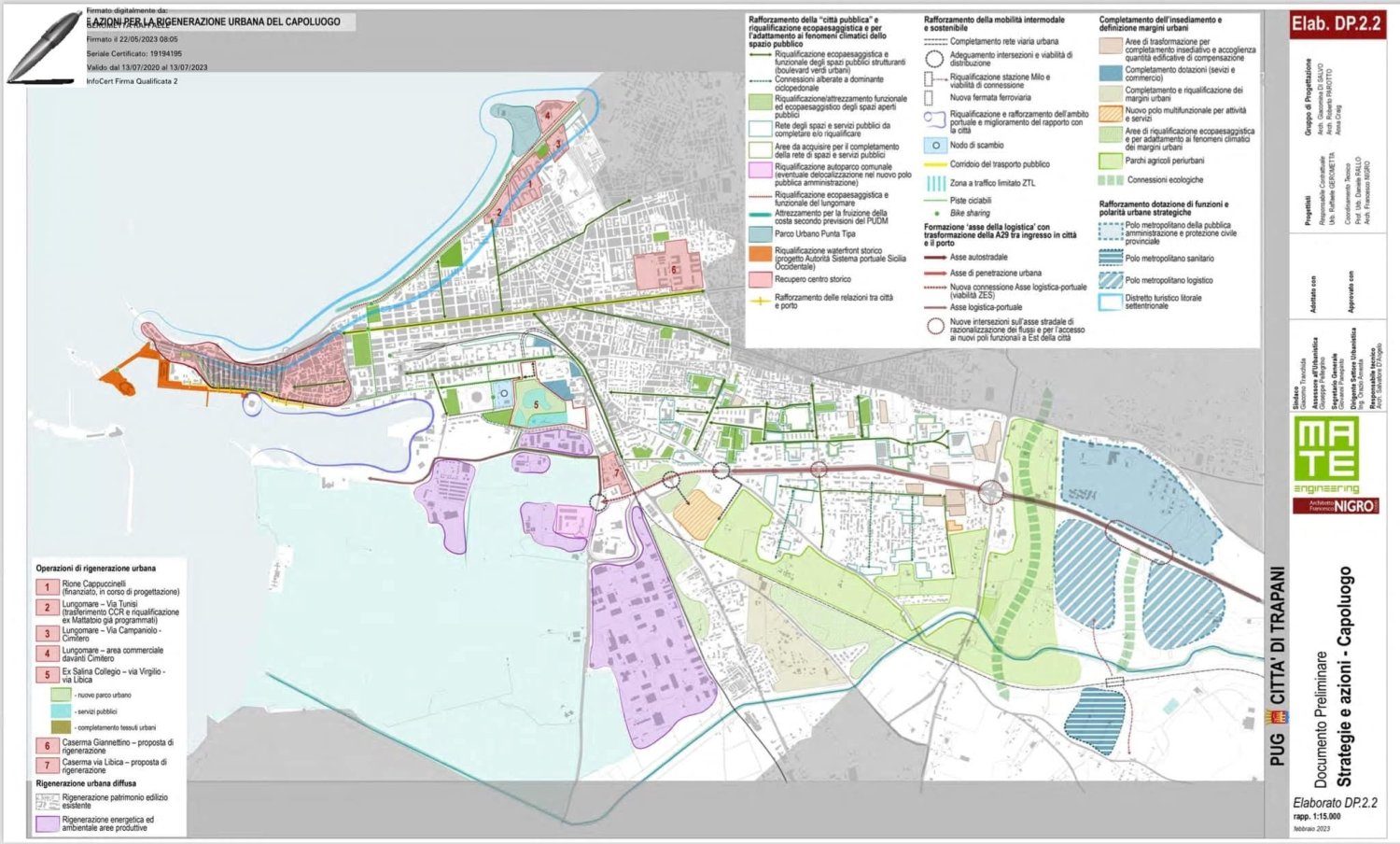Click the 'Asse logistica-portuale' legend text

pyautogui.click(x=986, y=306)
